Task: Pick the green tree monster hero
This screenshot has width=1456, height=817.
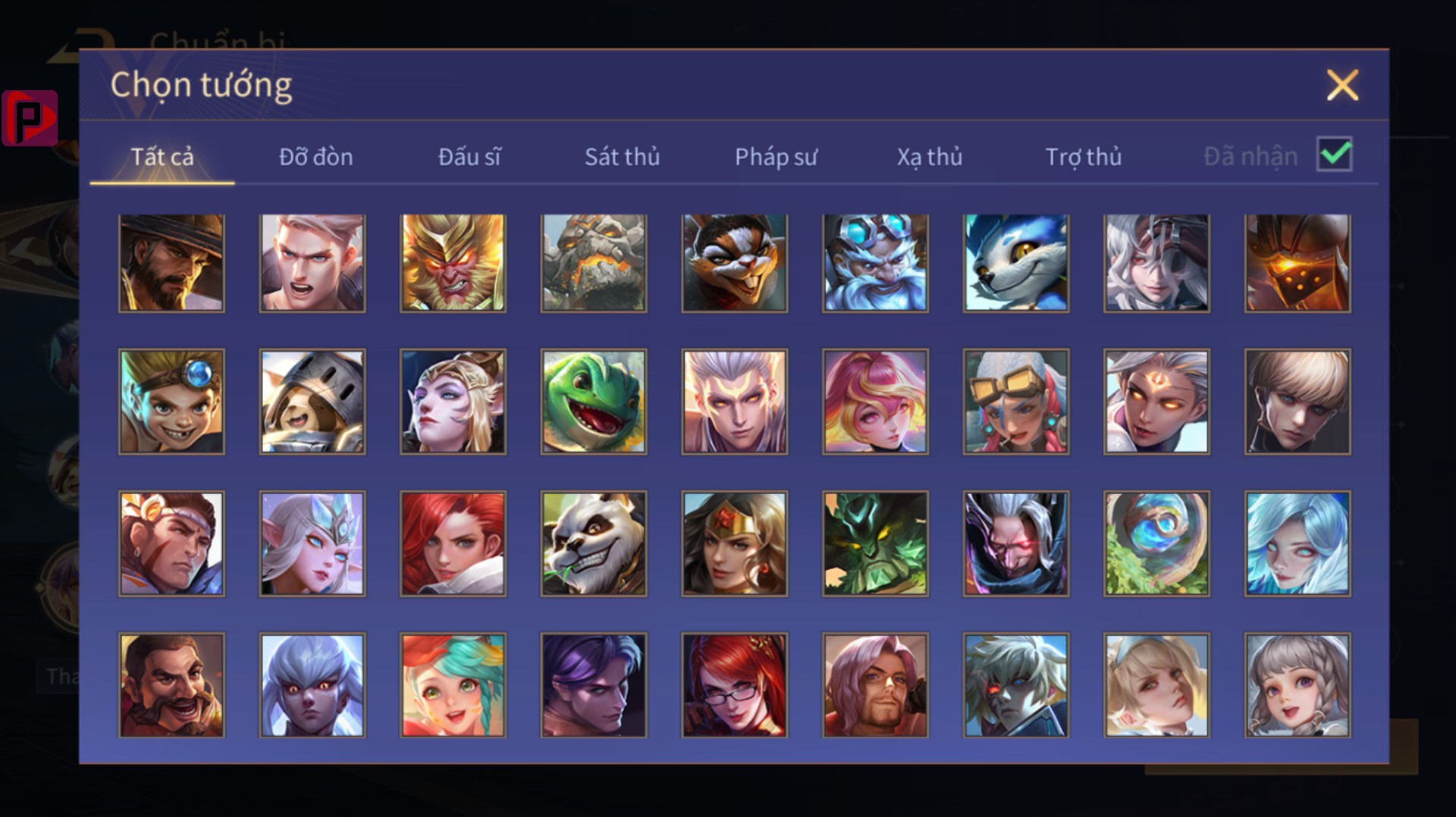Action: [x=875, y=543]
